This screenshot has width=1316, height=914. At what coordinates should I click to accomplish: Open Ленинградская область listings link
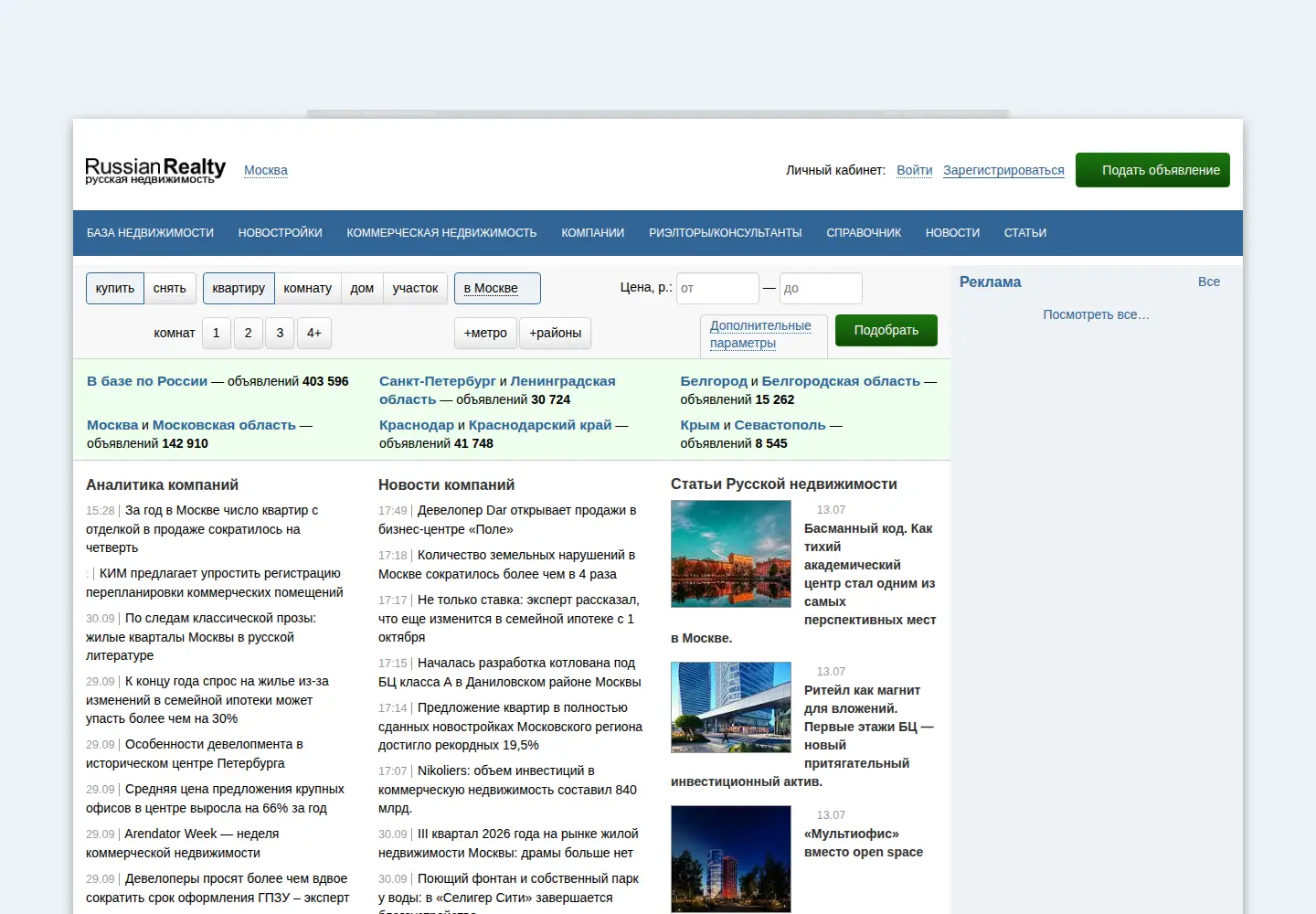(x=498, y=390)
